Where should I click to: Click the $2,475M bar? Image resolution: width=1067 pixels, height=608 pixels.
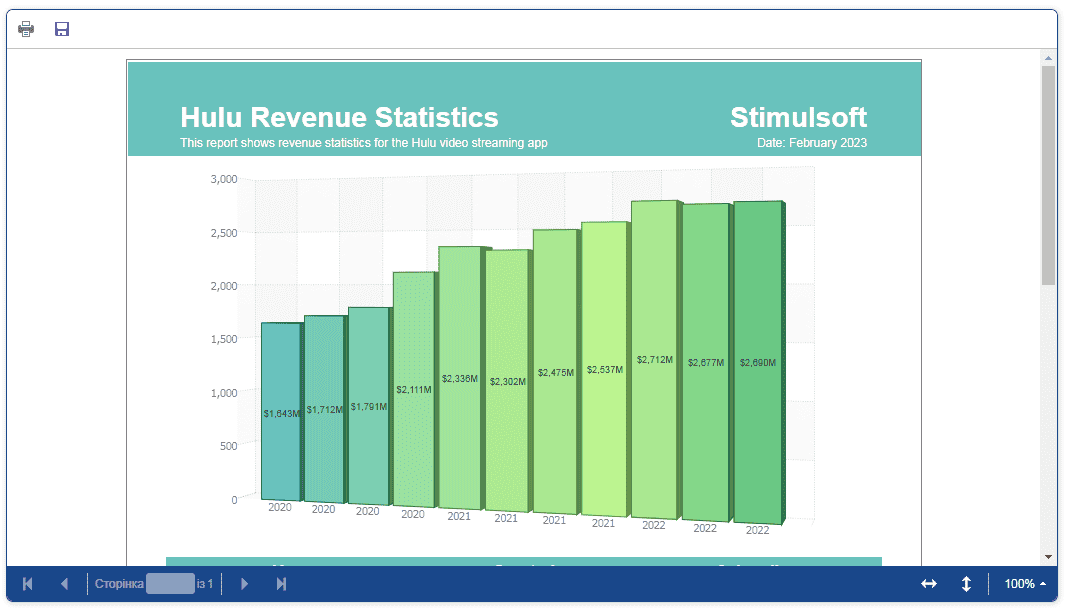(556, 372)
